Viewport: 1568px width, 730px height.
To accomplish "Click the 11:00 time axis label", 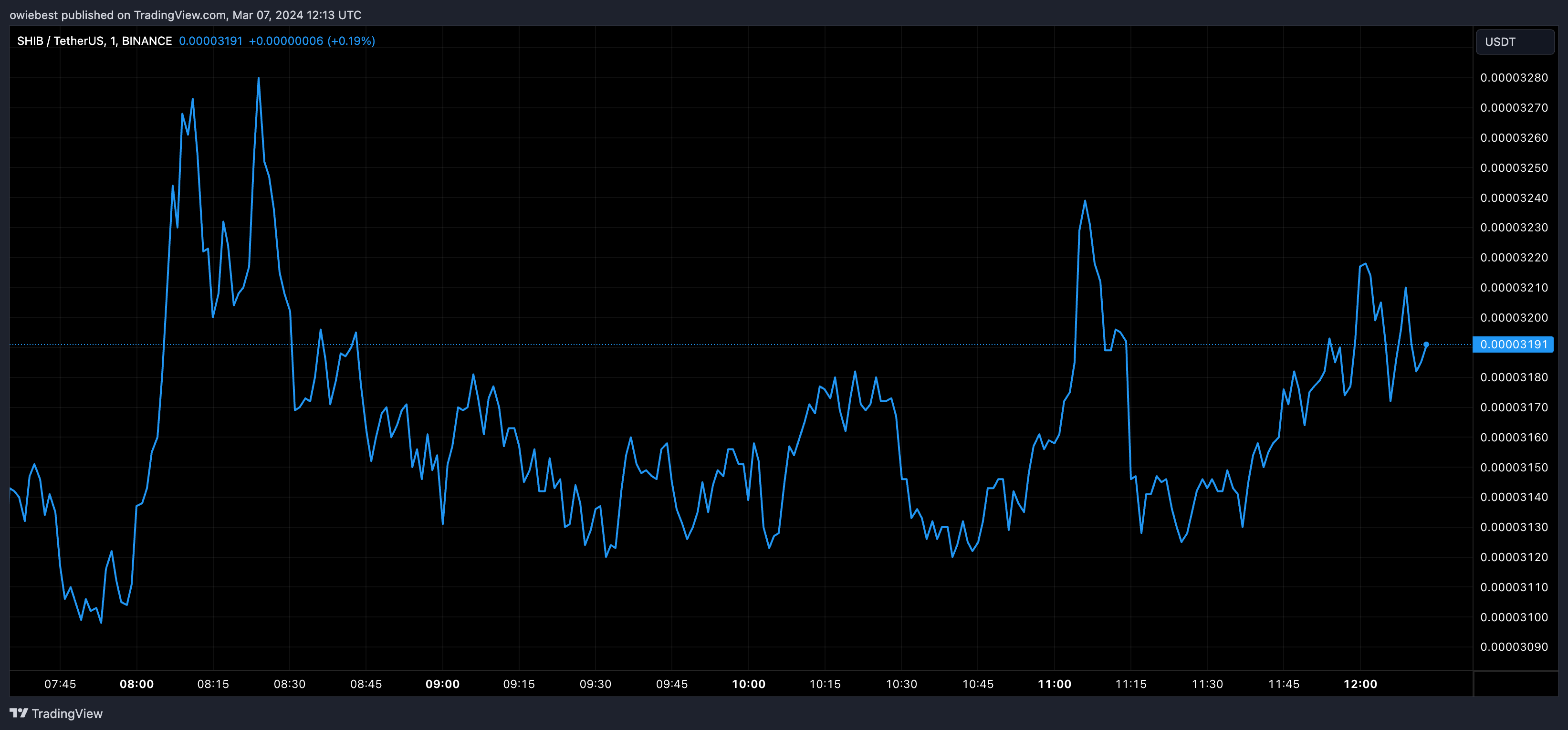I will [1054, 684].
